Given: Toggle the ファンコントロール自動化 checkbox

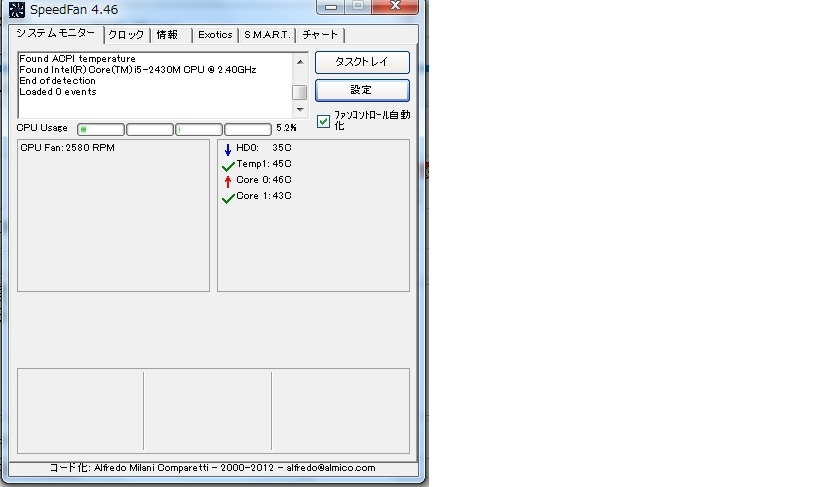Looking at the screenshot, I should tap(323, 121).
